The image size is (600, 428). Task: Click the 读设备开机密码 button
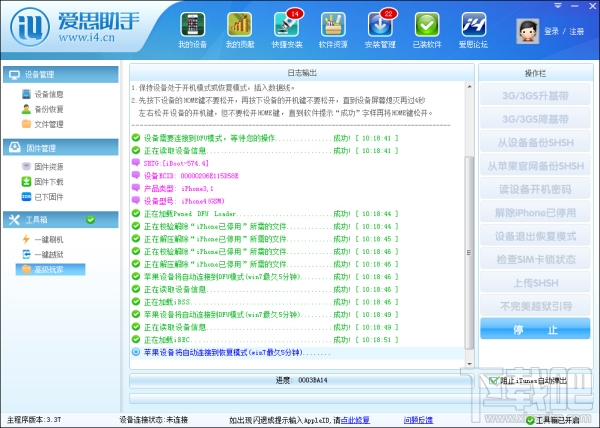(x=535, y=189)
